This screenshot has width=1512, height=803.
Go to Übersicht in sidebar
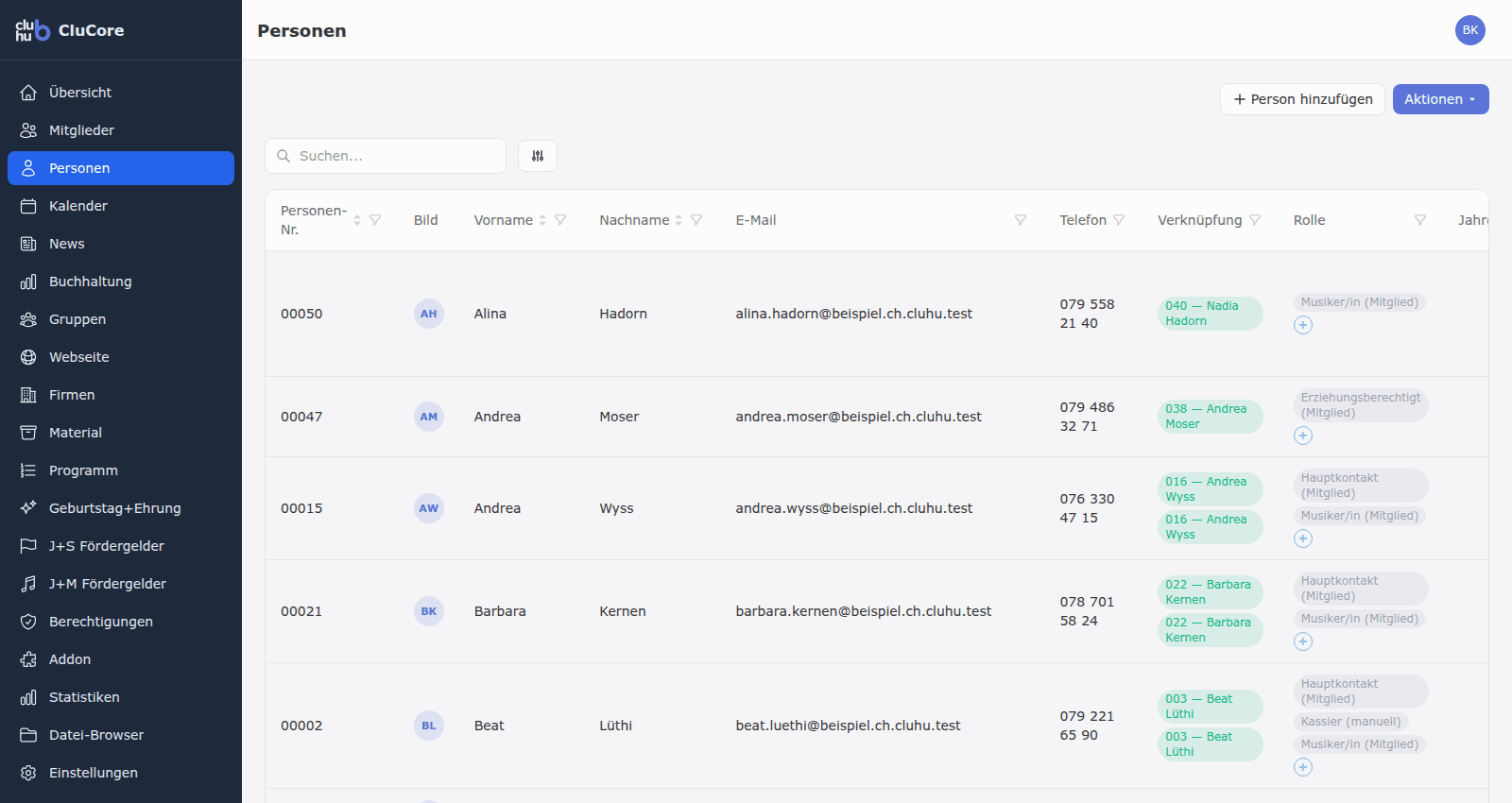pyautogui.click(x=121, y=93)
